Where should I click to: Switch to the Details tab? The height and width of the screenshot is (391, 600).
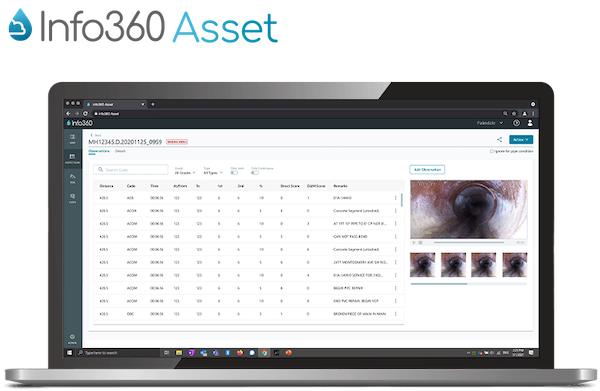[x=120, y=151]
